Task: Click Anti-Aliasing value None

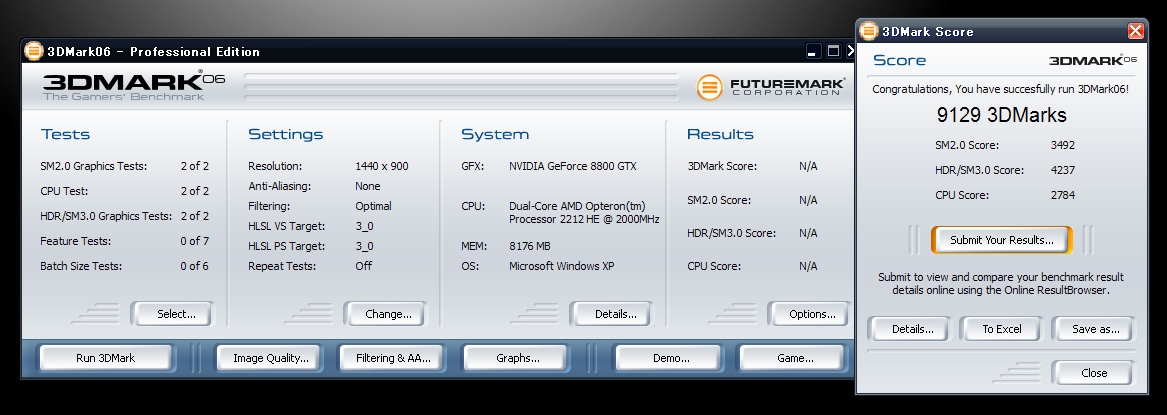Action: (x=368, y=186)
